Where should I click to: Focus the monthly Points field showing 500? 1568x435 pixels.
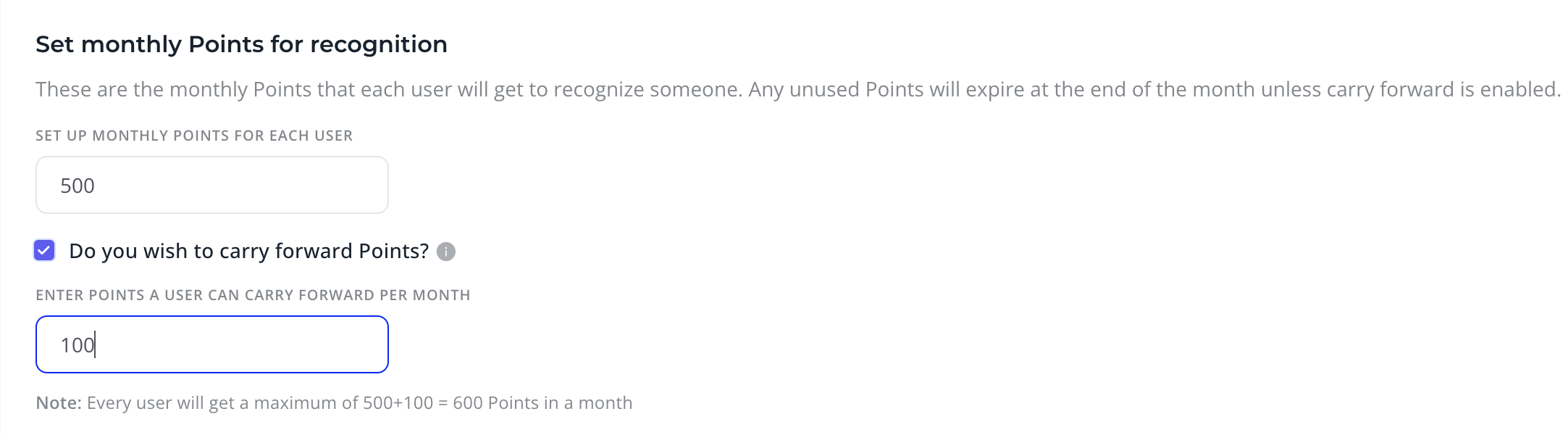click(x=212, y=185)
